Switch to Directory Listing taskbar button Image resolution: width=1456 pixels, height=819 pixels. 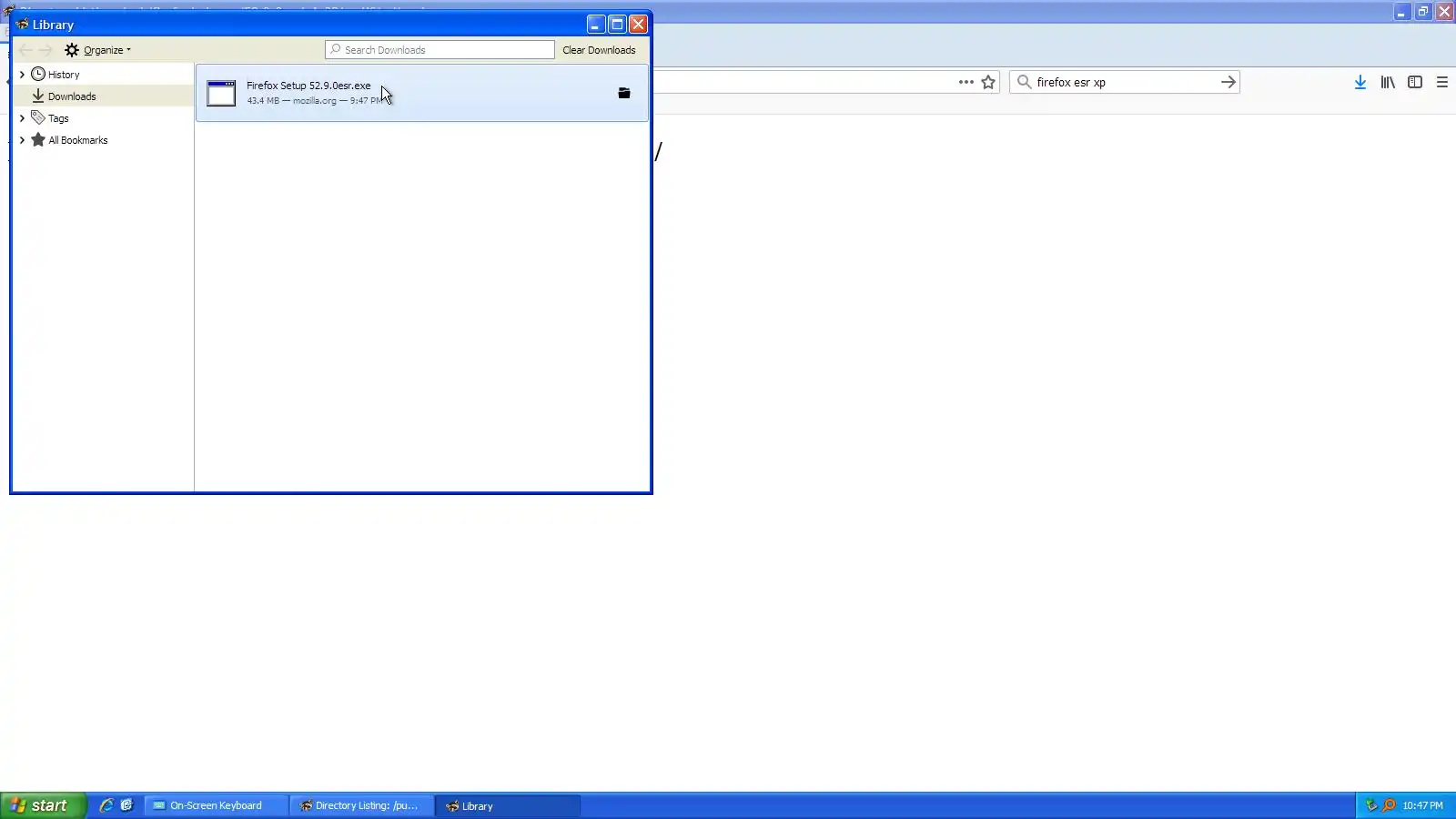click(362, 805)
